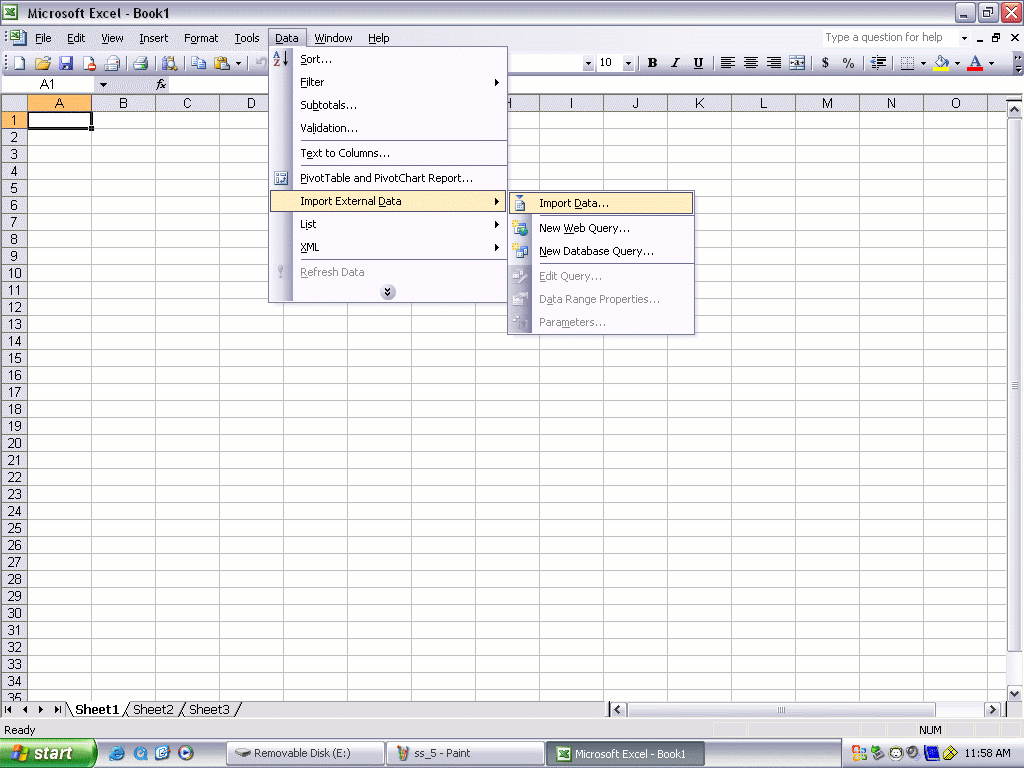Image resolution: width=1024 pixels, height=768 pixels.
Task: Select New Web Query menu item
Action: point(584,228)
